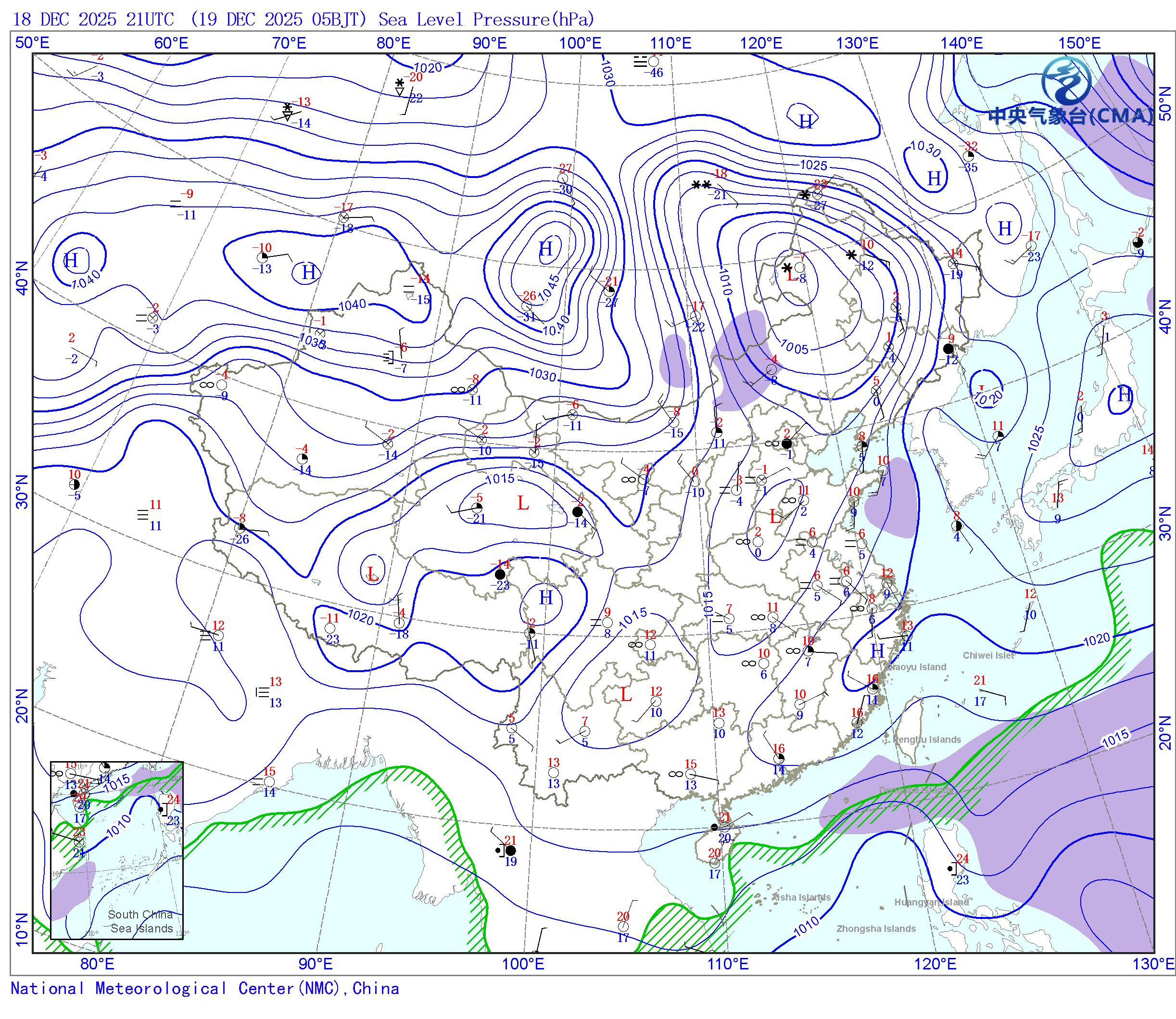Screen dimensions: 1176x1019
Task: Click the National Meteorological Center footer text
Action: click(204, 988)
